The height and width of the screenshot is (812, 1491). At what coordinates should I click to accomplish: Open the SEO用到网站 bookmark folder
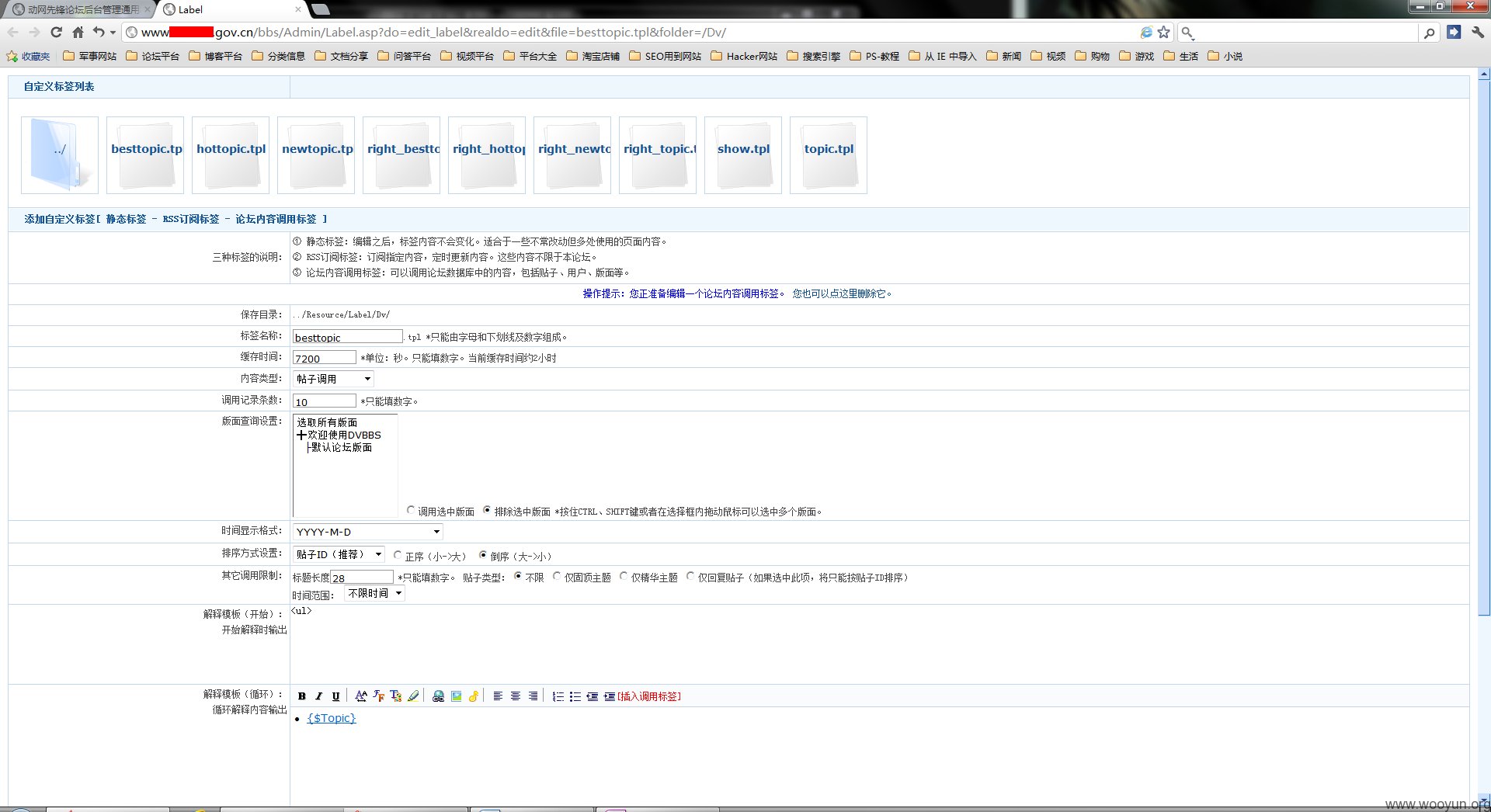(666, 56)
